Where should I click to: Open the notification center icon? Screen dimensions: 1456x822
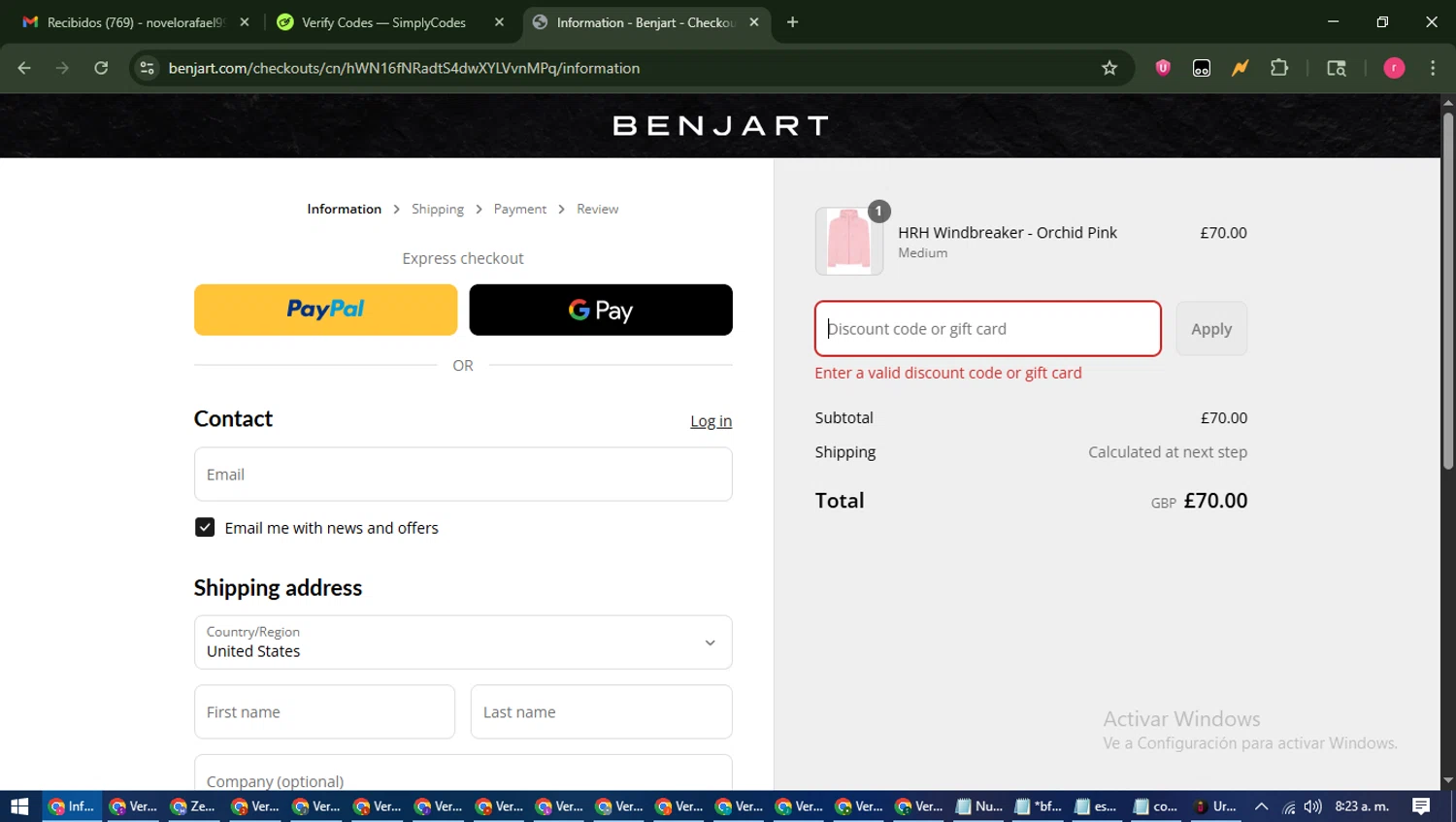pos(1421,806)
